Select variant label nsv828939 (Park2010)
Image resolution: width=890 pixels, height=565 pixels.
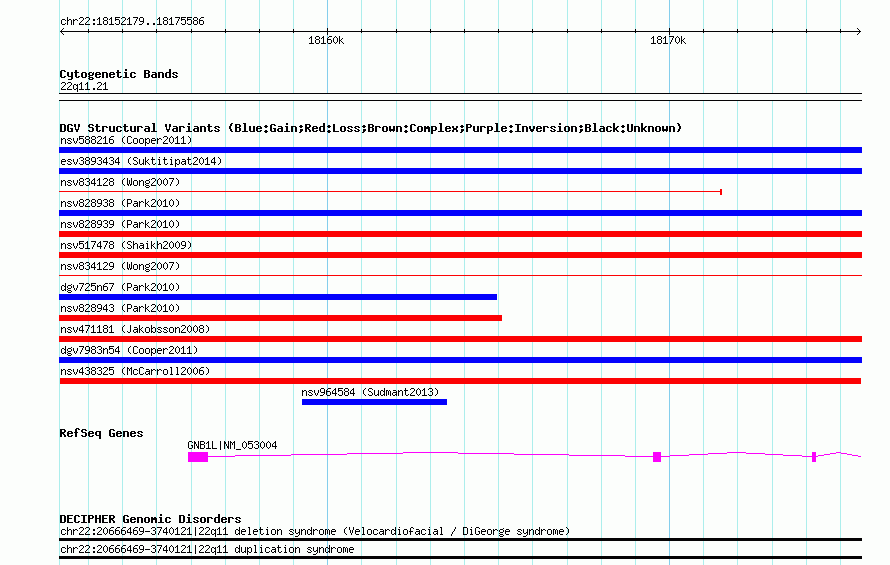(x=120, y=224)
